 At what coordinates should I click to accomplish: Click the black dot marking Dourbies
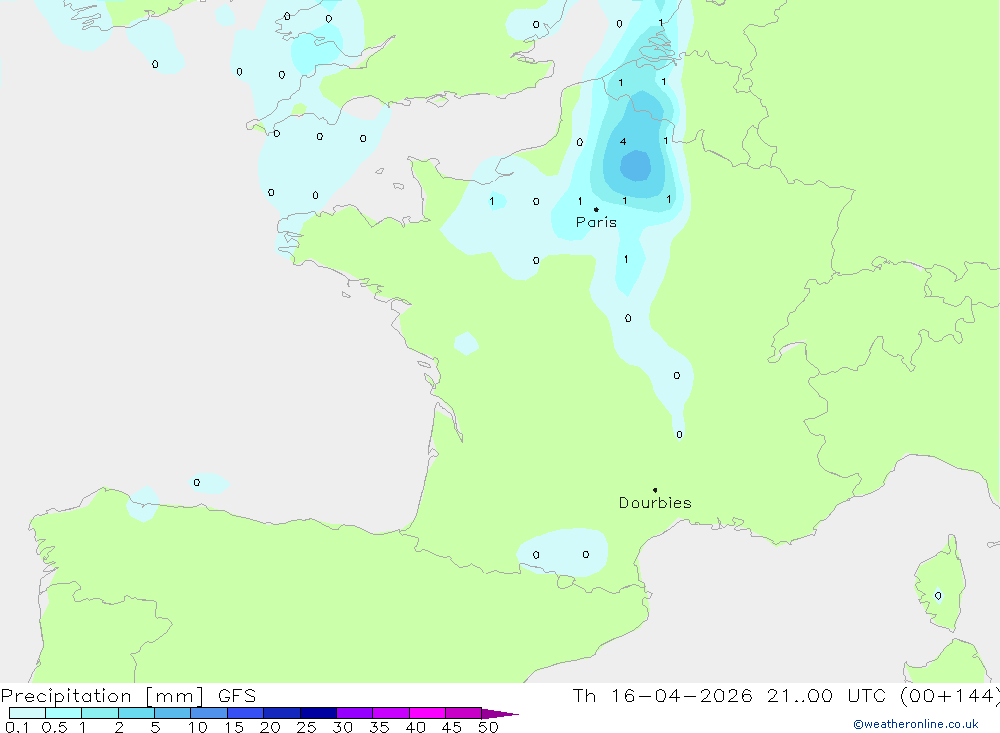click(655, 490)
